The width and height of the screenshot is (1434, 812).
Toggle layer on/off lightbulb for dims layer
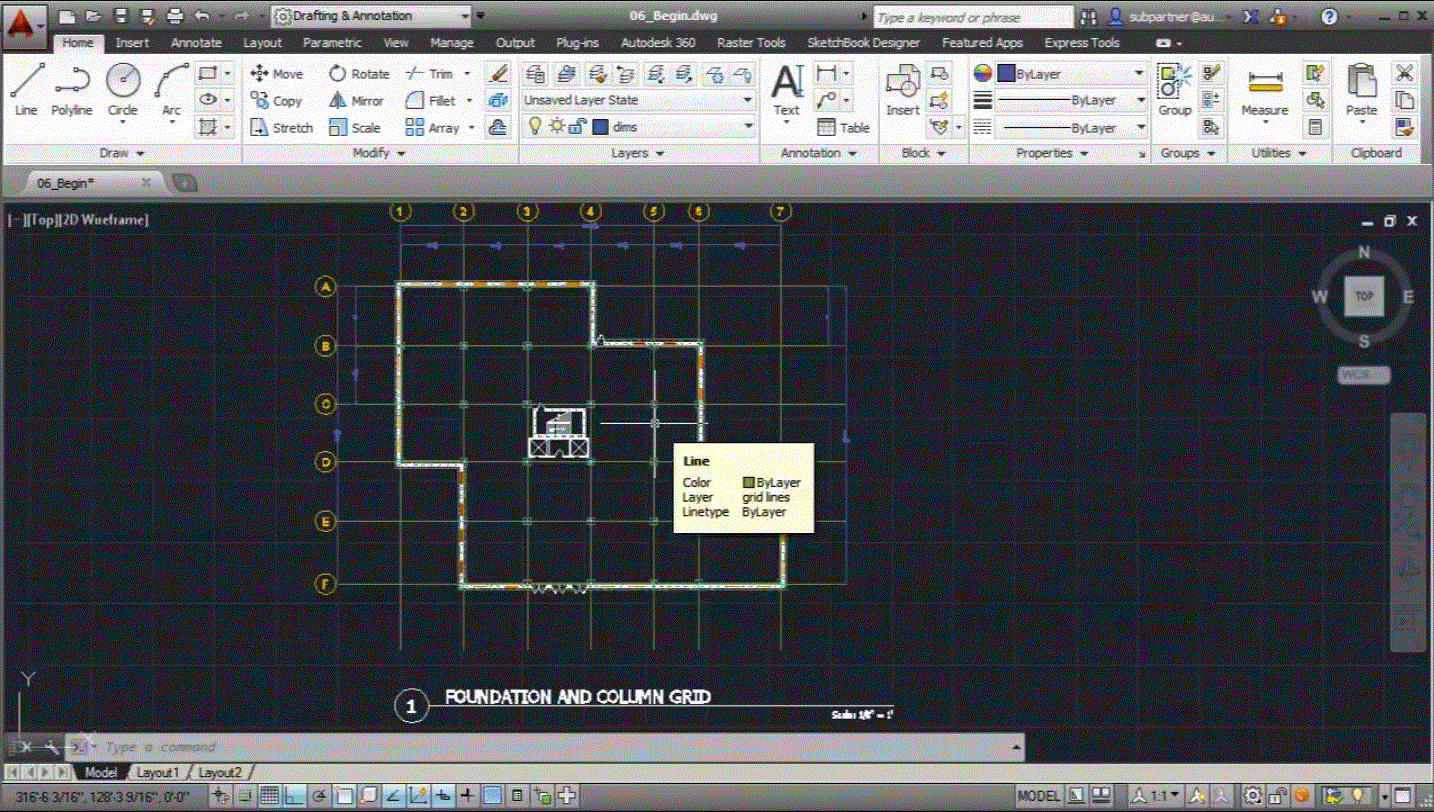point(535,127)
